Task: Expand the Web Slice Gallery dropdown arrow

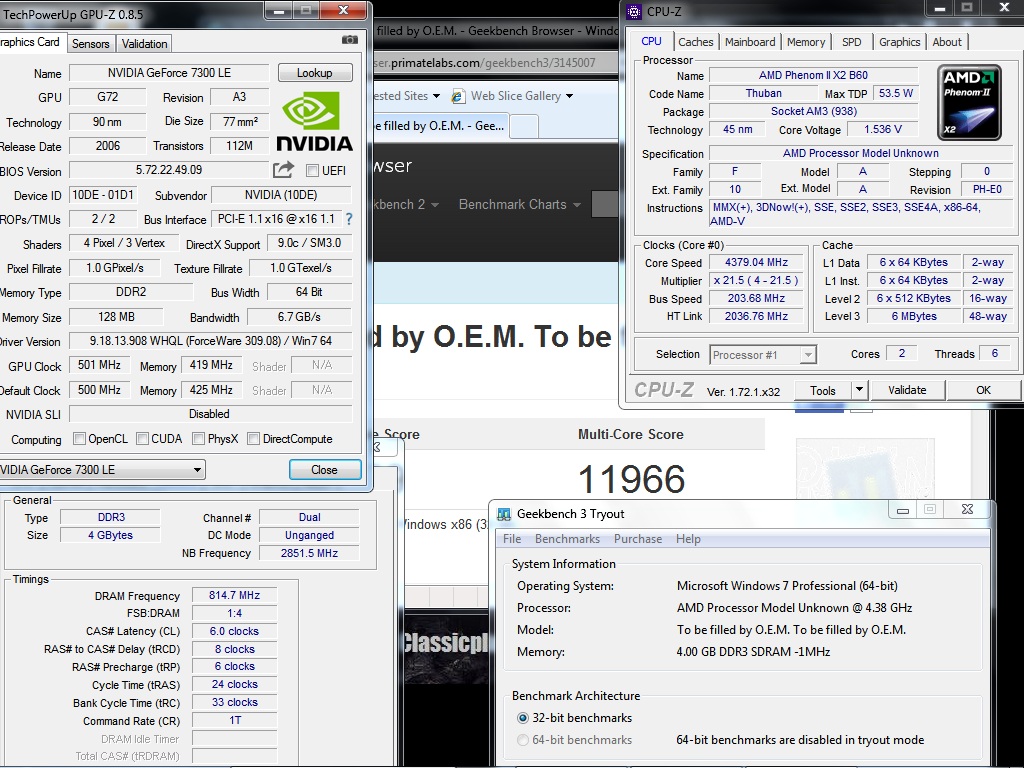Action: coord(569,96)
